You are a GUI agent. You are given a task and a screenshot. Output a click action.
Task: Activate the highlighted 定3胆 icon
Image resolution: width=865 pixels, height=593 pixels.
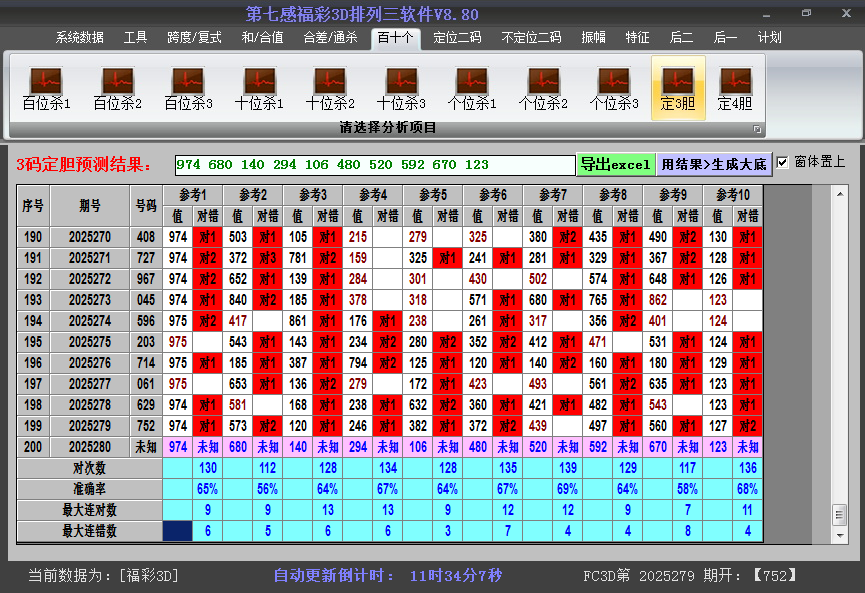pyautogui.click(x=679, y=85)
